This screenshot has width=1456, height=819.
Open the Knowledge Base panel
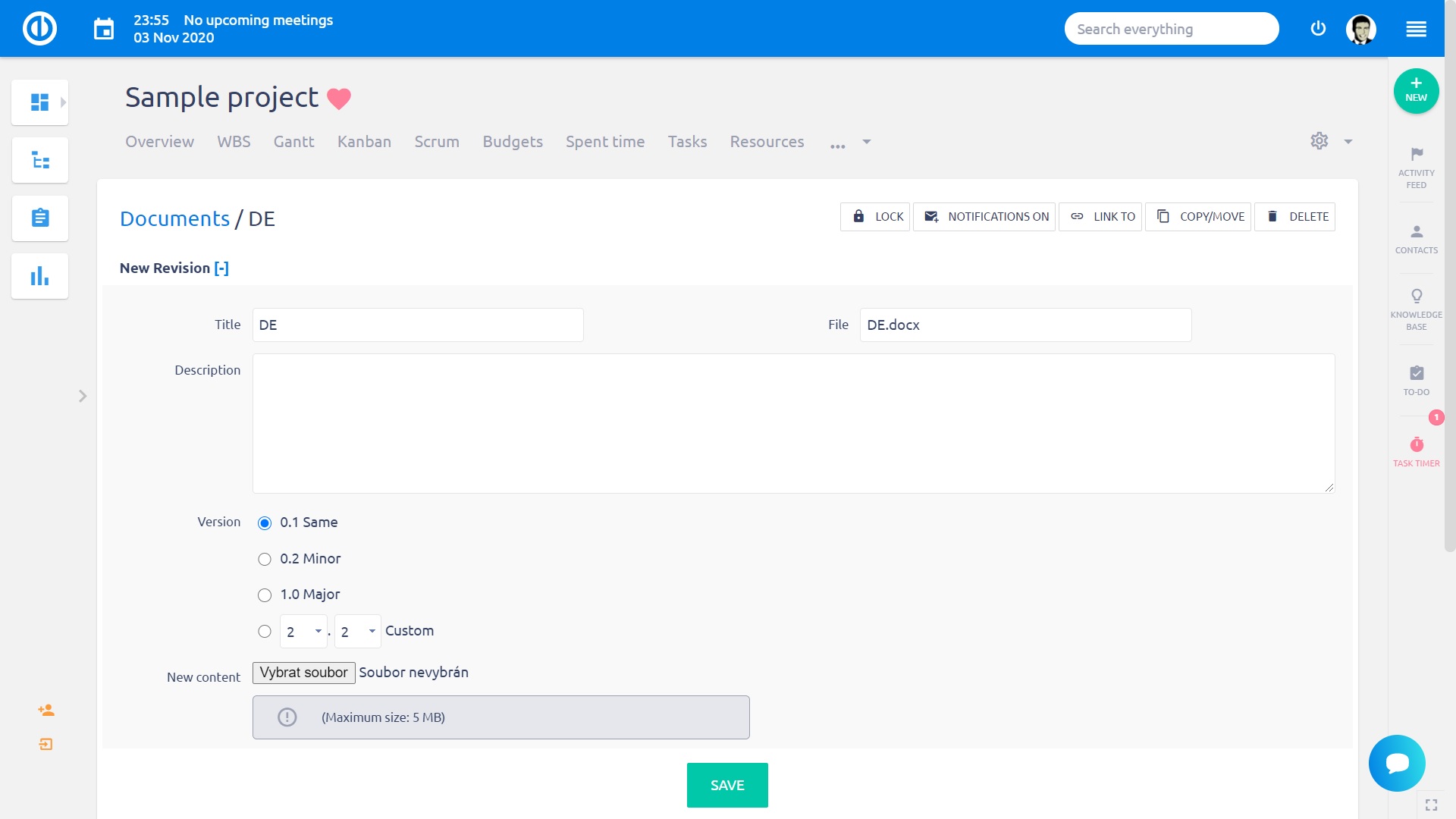click(x=1417, y=307)
